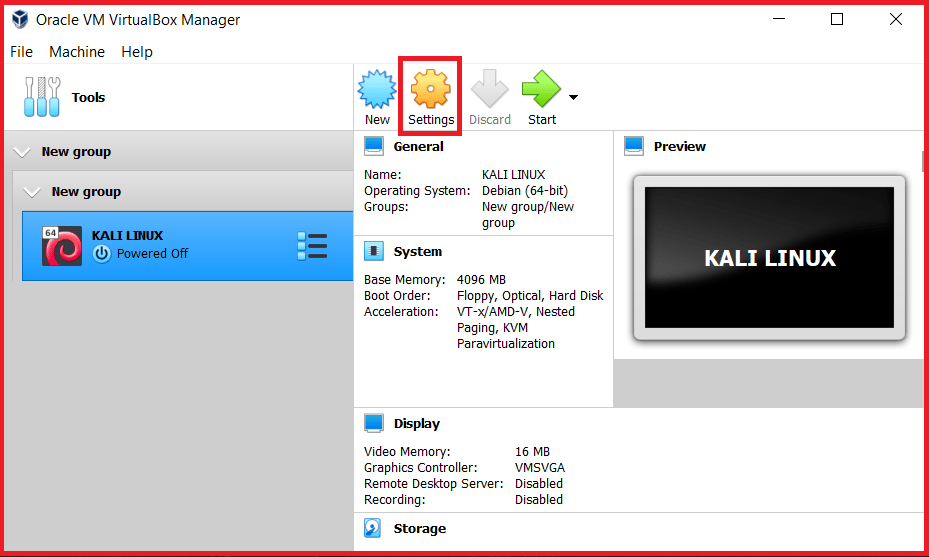Minimize the VirtualBox Manager window

(x=779, y=19)
